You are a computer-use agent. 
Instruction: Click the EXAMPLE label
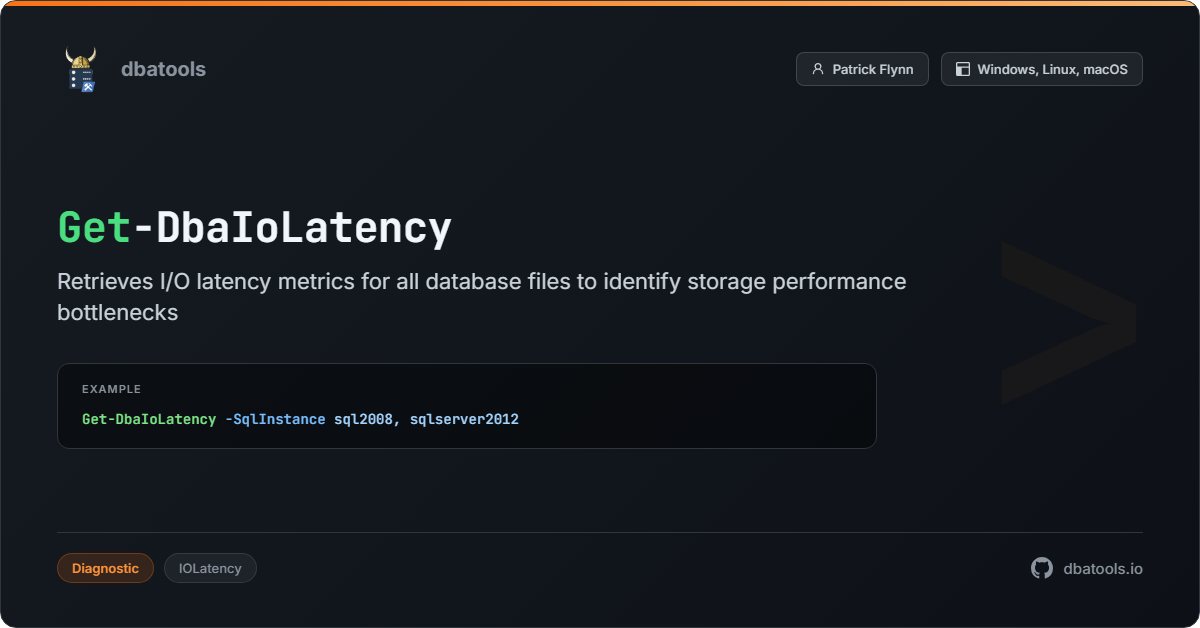(111, 389)
